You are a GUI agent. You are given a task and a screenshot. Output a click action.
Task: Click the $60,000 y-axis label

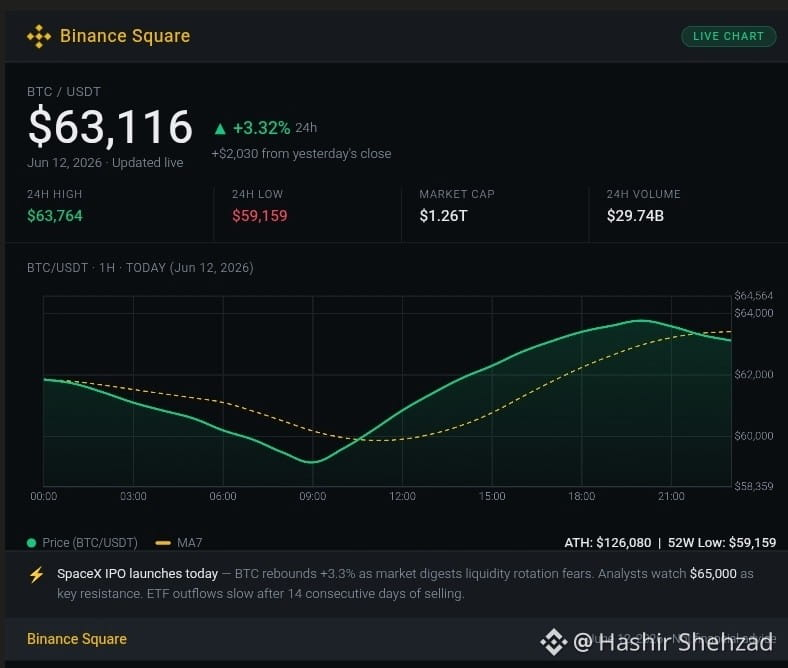click(753, 436)
